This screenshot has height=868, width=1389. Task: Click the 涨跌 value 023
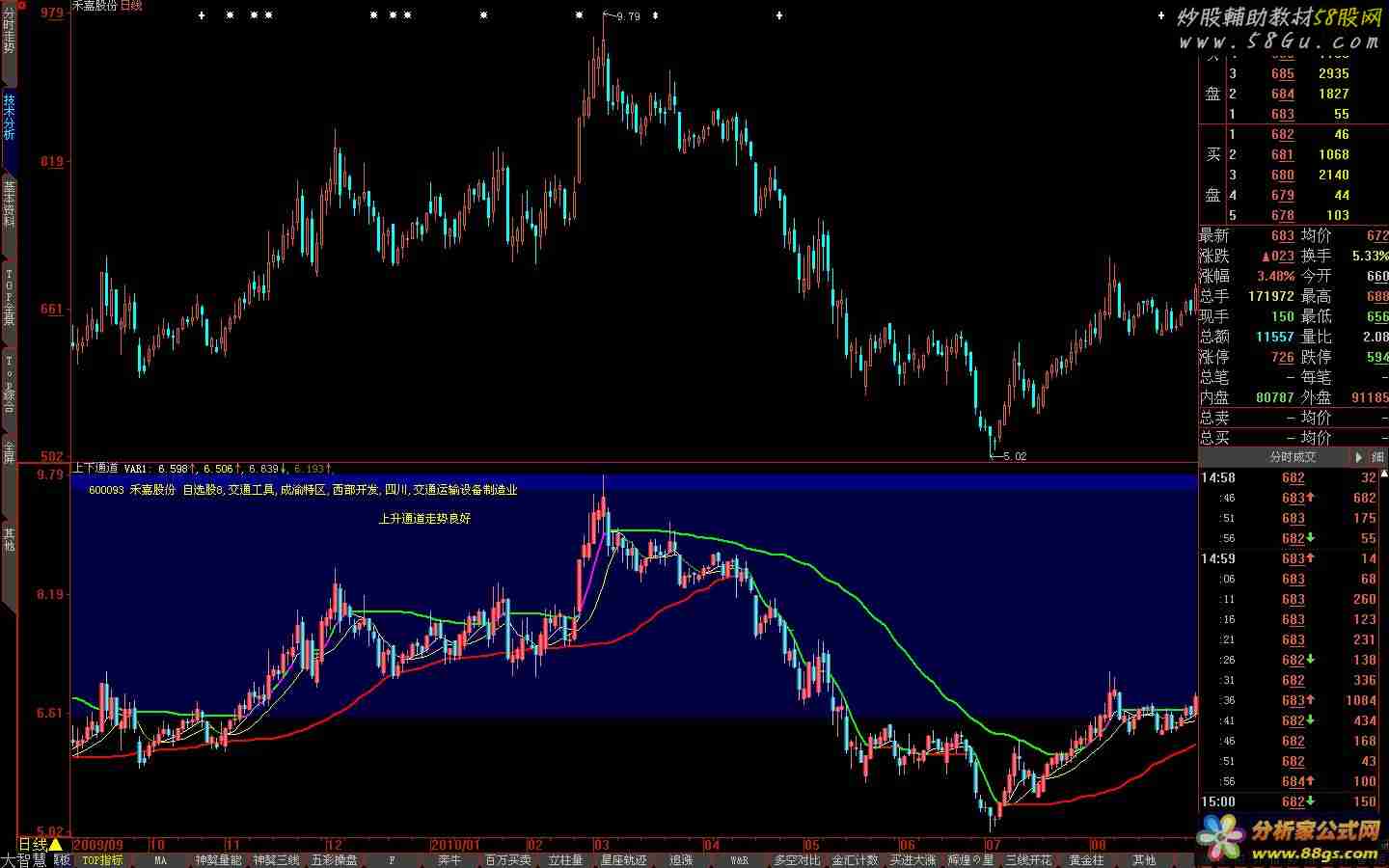(1278, 256)
